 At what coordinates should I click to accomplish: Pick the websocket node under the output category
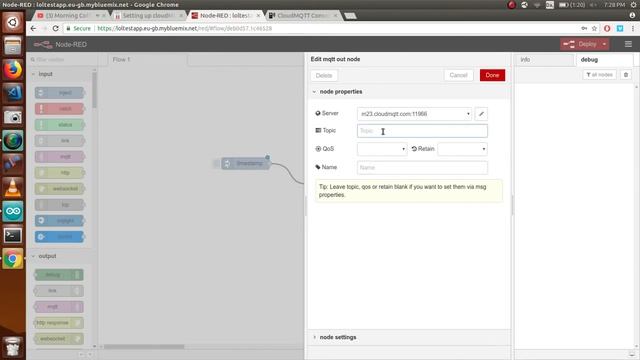coord(59,338)
